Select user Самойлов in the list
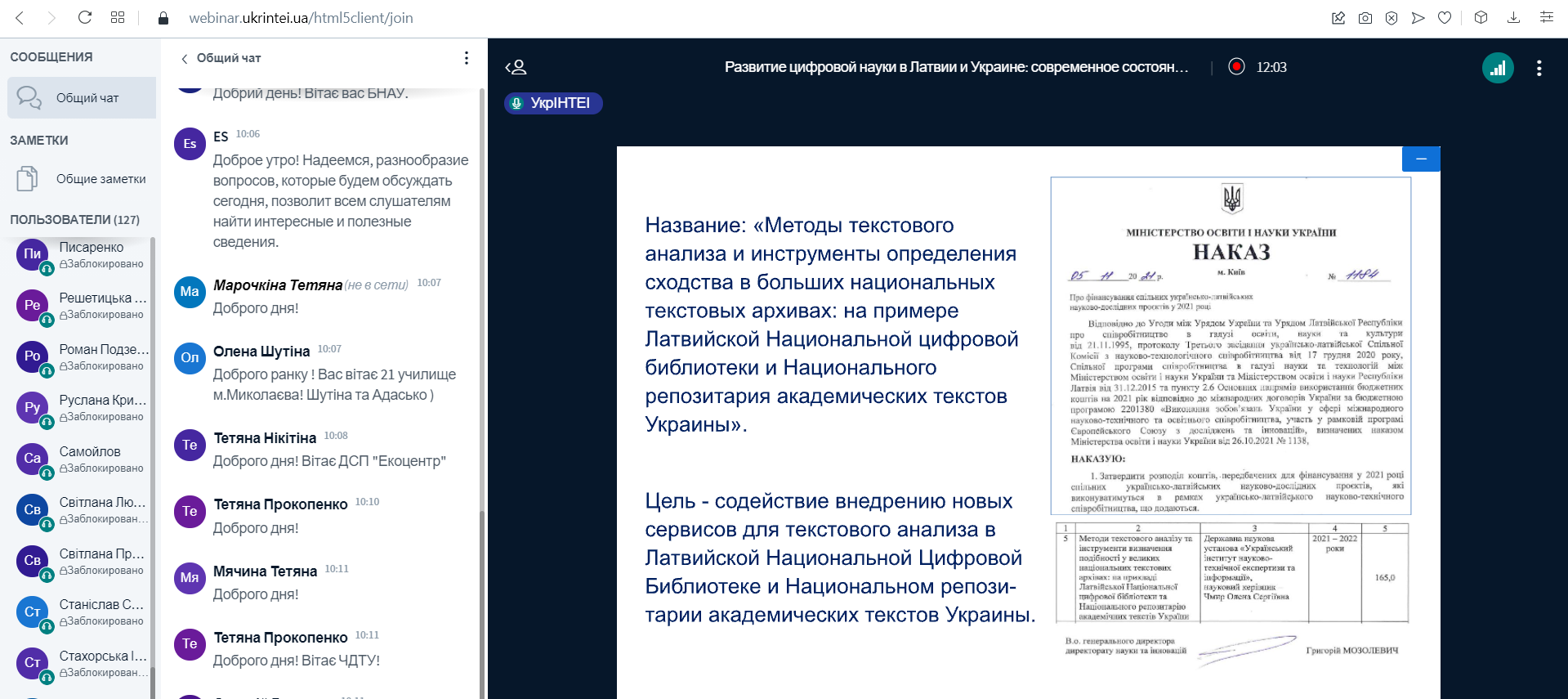Image resolution: width=1568 pixels, height=699 pixels. pos(82,459)
